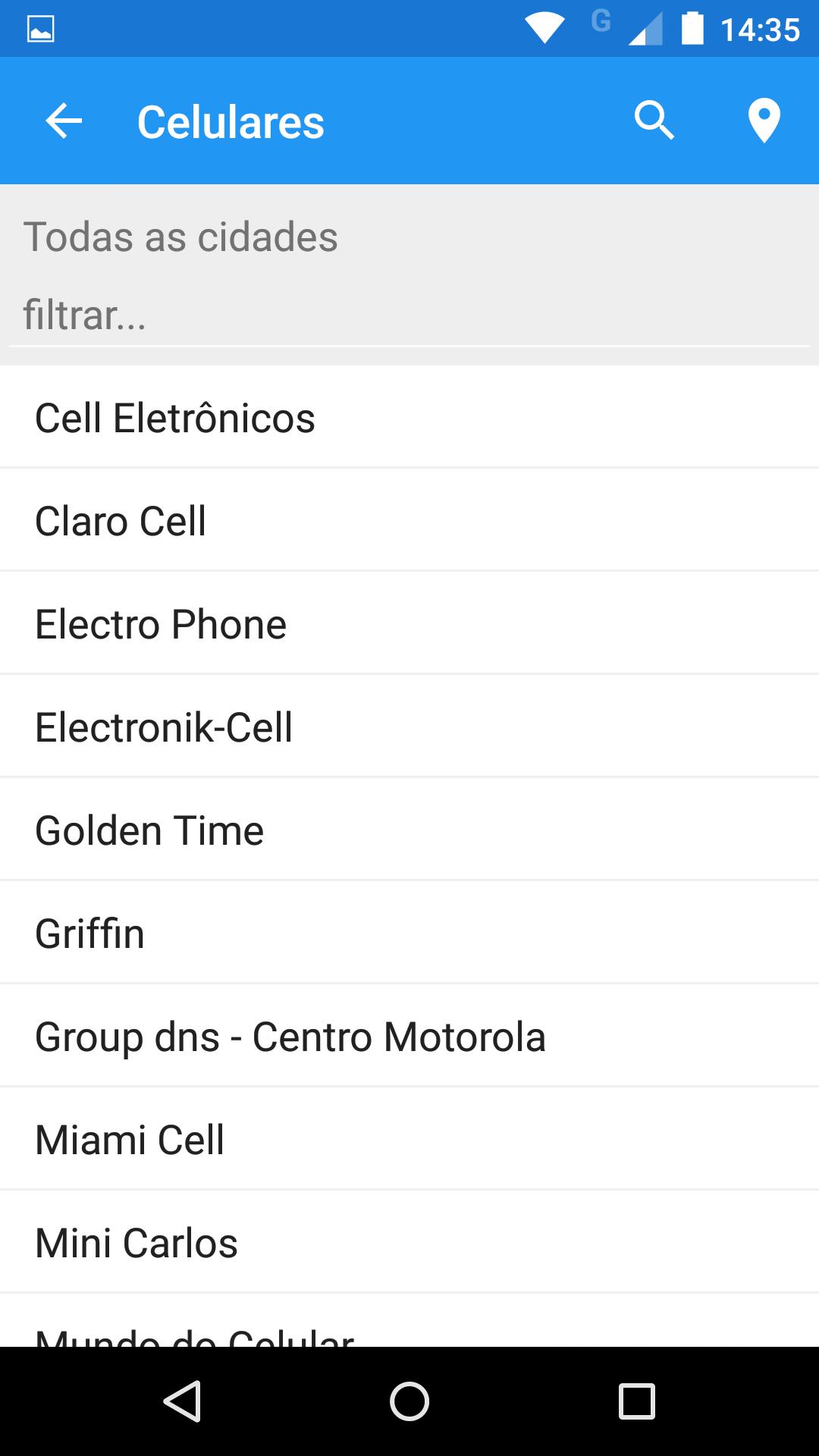This screenshot has height=1456, width=819.
Task: Open recent apps square button
Action: (x=636, y=1401)
